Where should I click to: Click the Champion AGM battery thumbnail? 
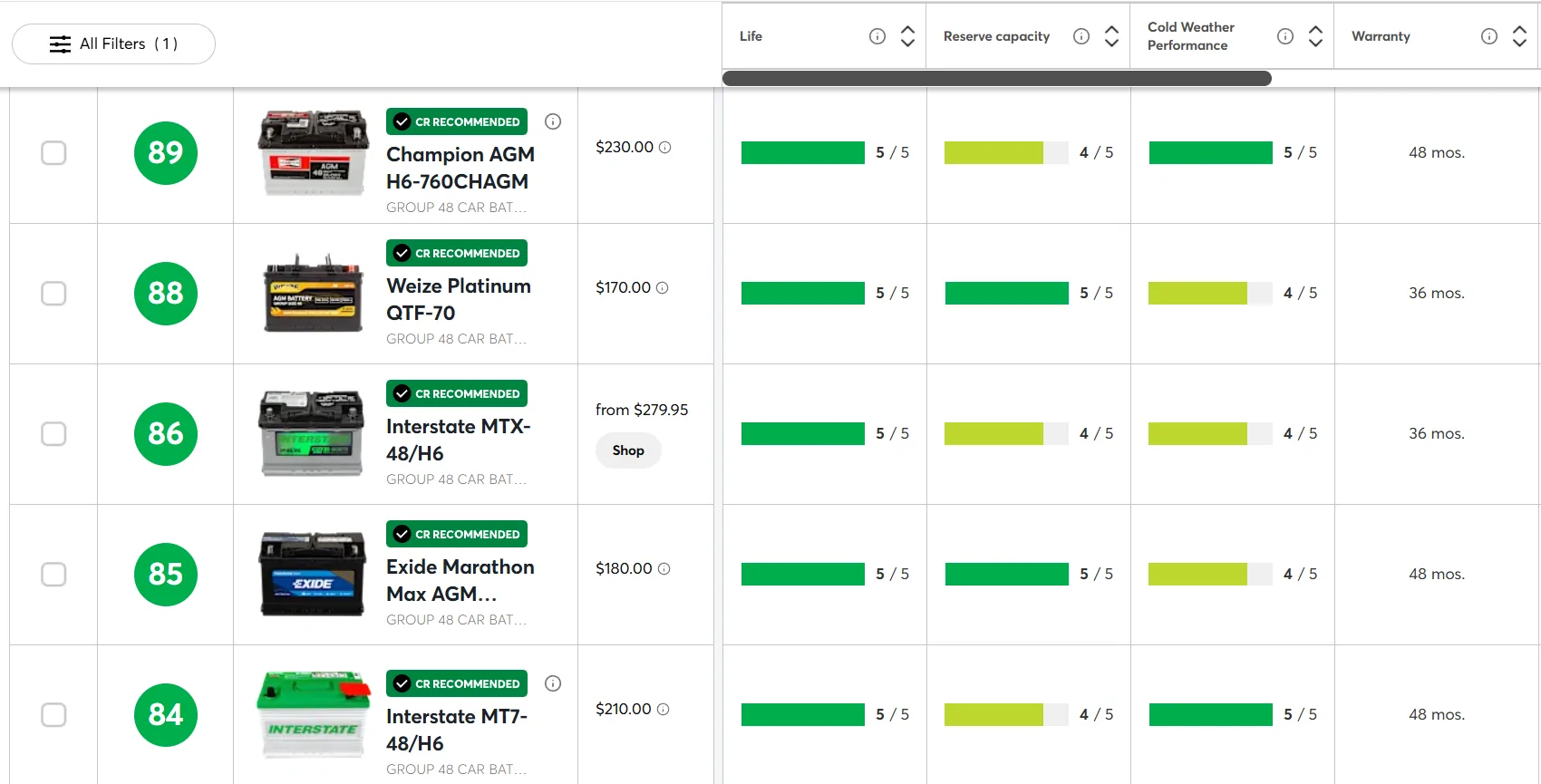(314, 152)
